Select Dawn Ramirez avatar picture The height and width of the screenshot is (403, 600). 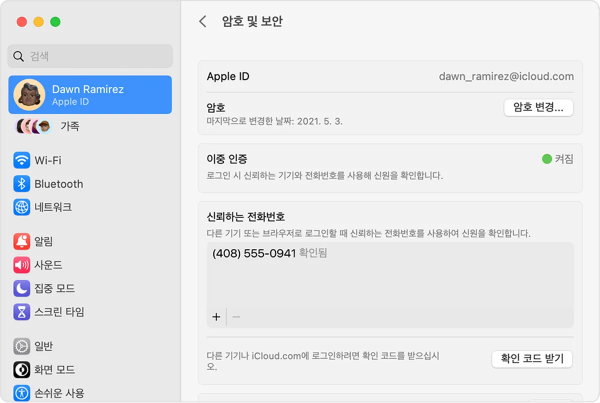point(29,95)
